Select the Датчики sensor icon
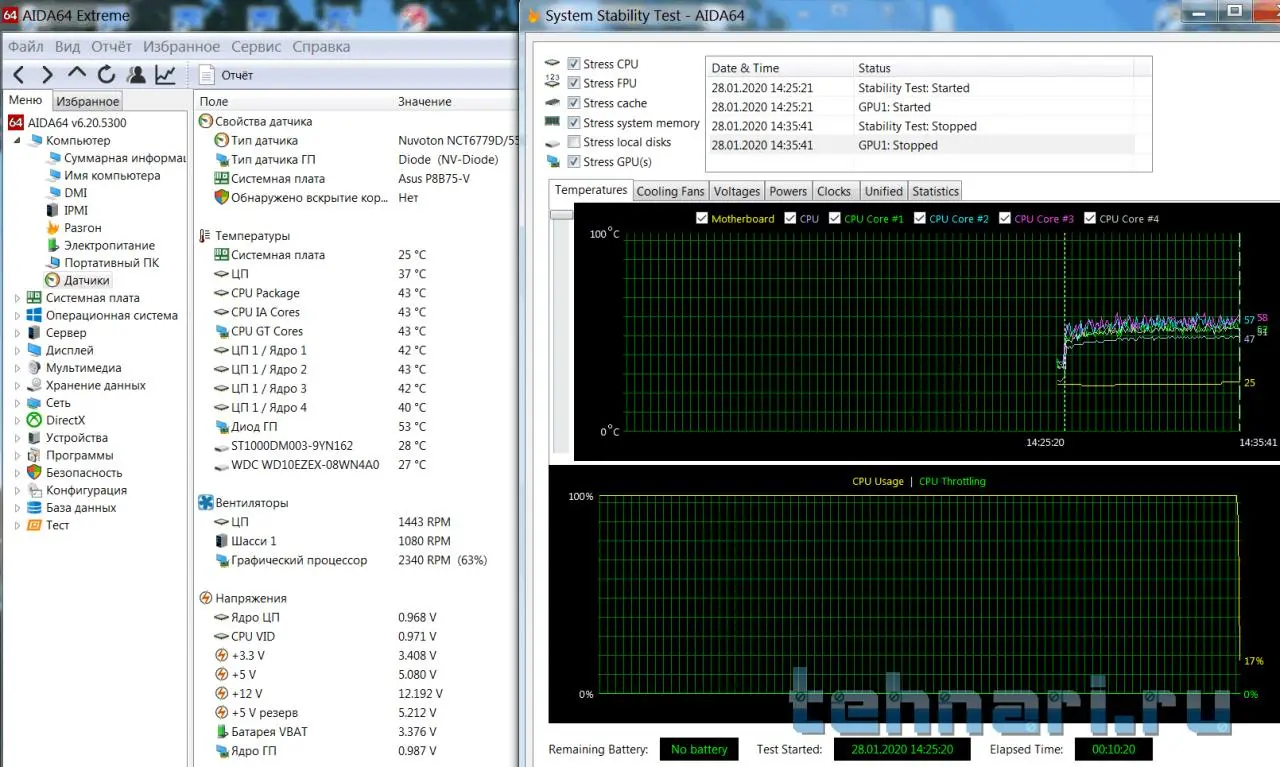The height and width of the screenshot is (767, 1280). (53, 281)
